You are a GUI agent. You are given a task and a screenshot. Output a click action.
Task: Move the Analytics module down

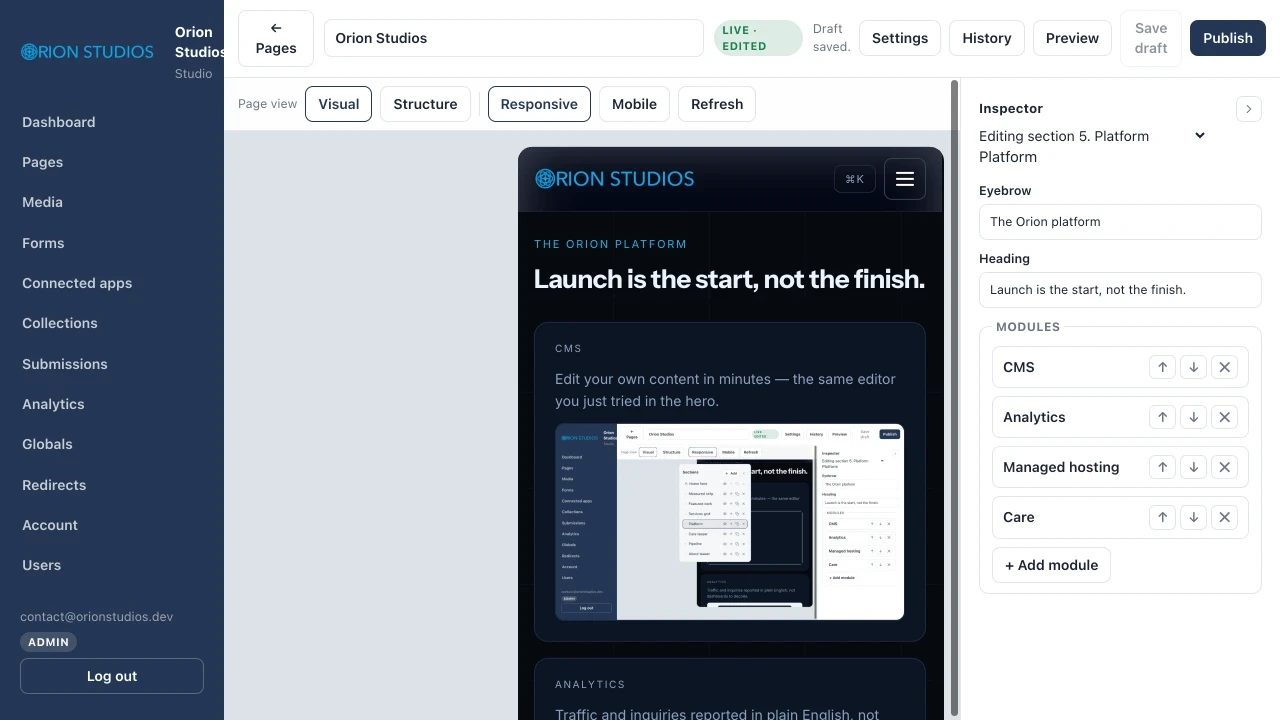[x=1193, y=417]
